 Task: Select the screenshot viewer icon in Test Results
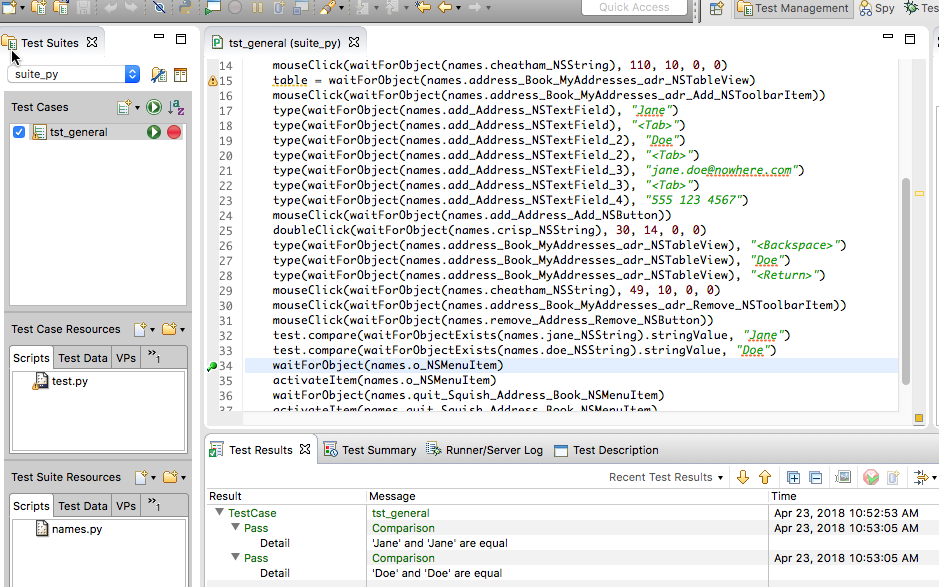click(x=843, y=477)
